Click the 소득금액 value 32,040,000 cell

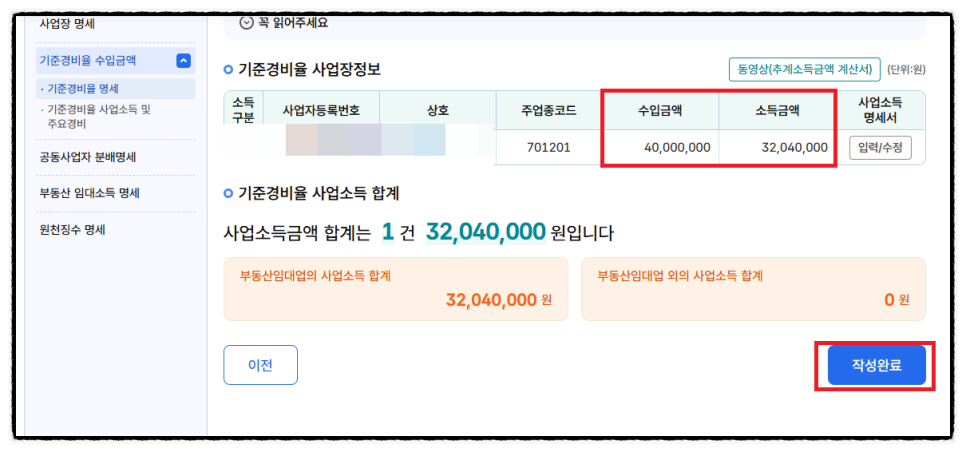[x=777, y=148]
